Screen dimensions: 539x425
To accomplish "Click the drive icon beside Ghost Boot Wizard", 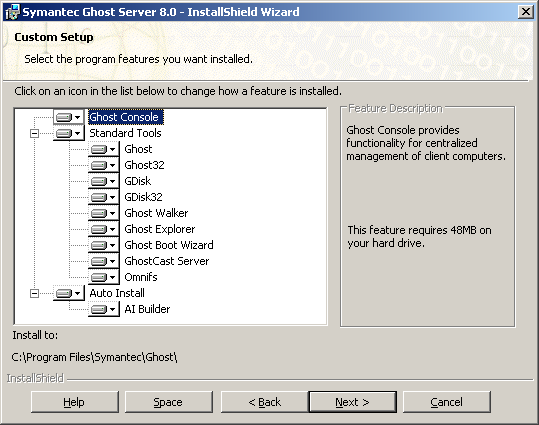I will (104, 245).
